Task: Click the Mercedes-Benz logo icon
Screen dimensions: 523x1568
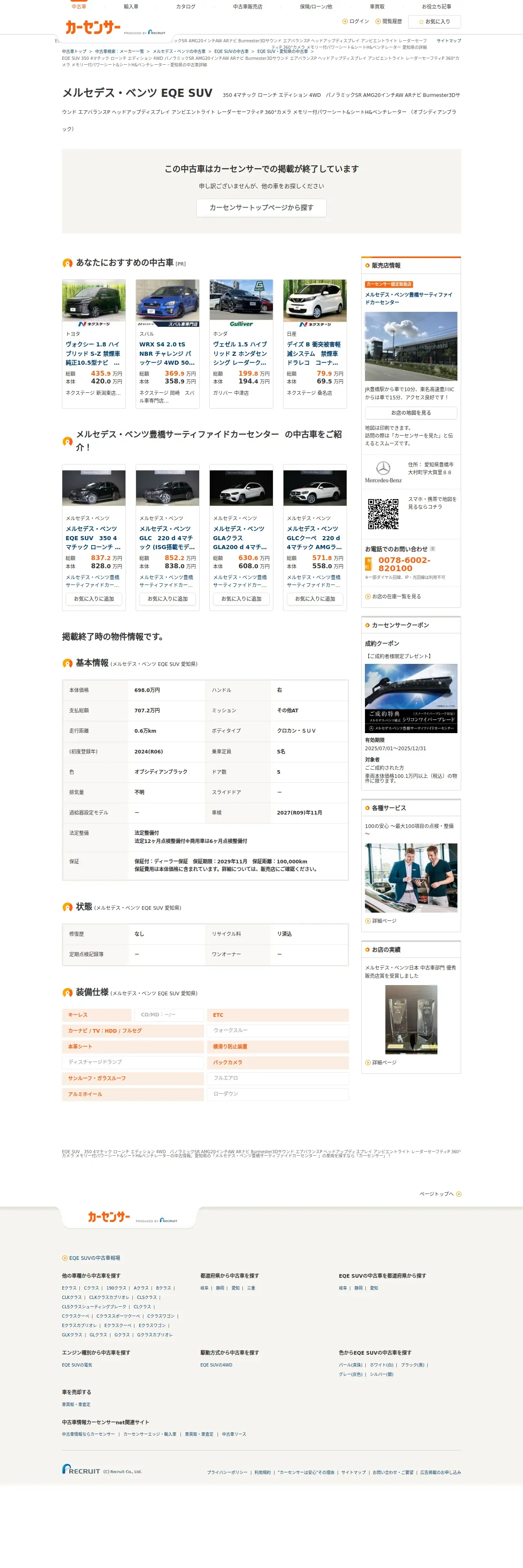Action: 383,472
